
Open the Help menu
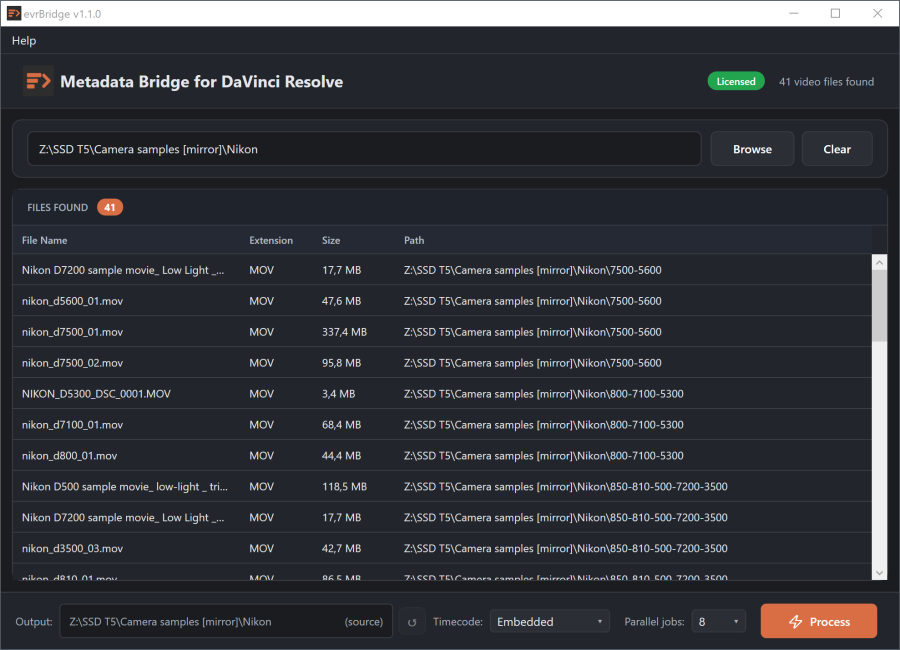tap(24, 41)
